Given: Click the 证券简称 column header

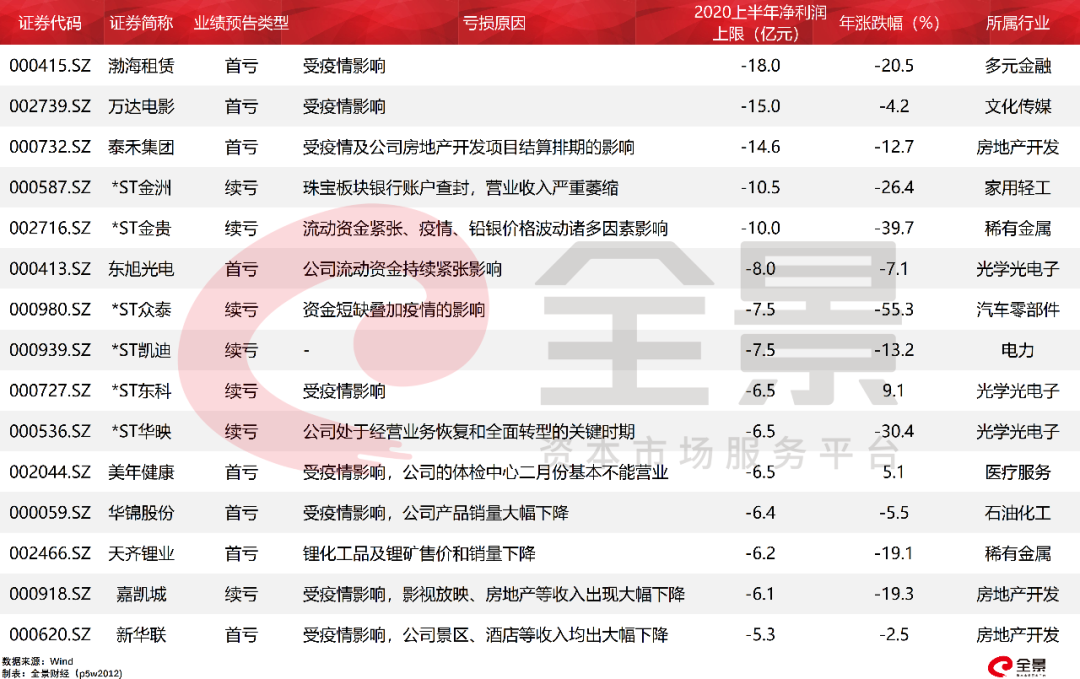Looking at the screenshot, I should tap(141, 23).
